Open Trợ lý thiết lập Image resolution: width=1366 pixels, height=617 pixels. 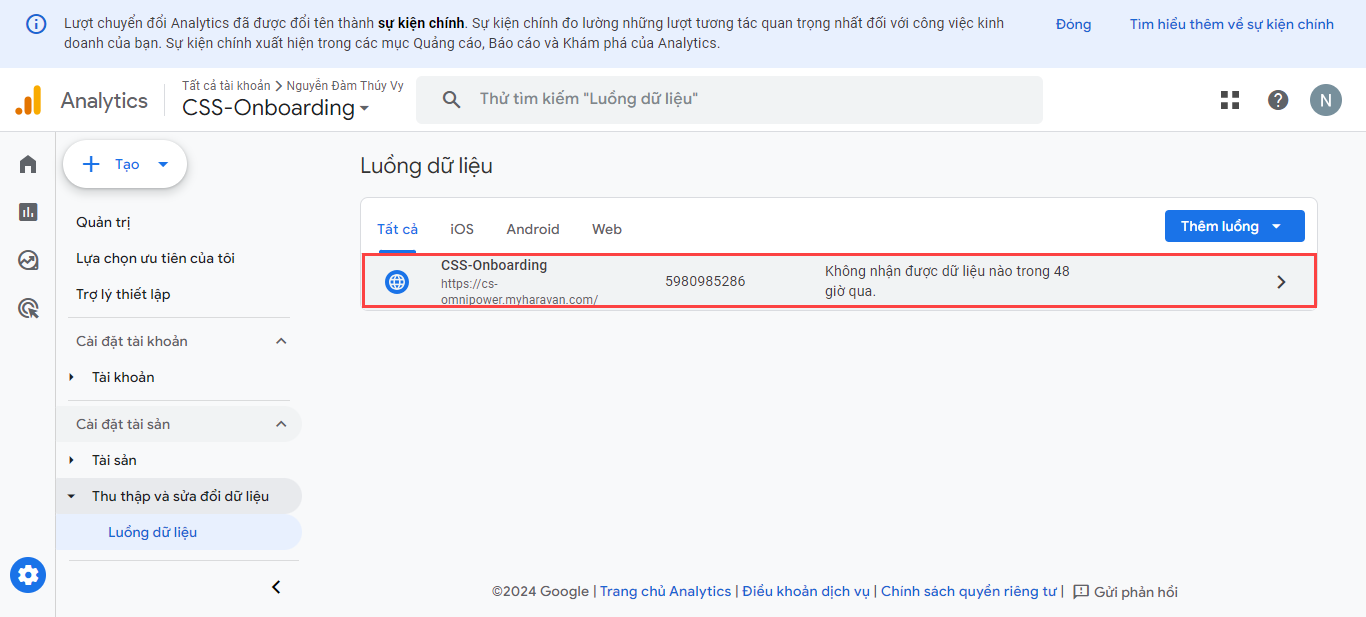123,294
